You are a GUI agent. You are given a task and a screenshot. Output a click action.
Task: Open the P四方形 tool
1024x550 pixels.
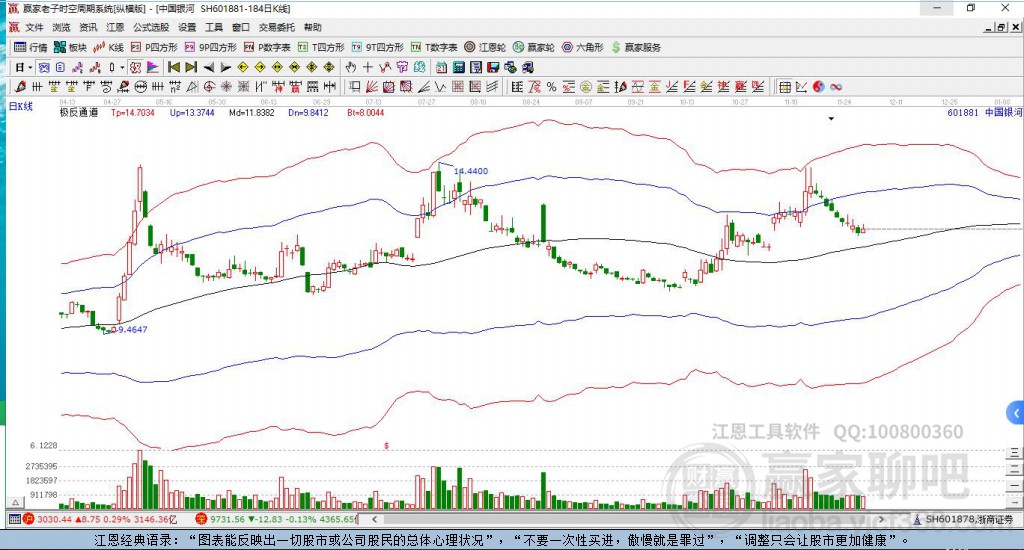154,47
